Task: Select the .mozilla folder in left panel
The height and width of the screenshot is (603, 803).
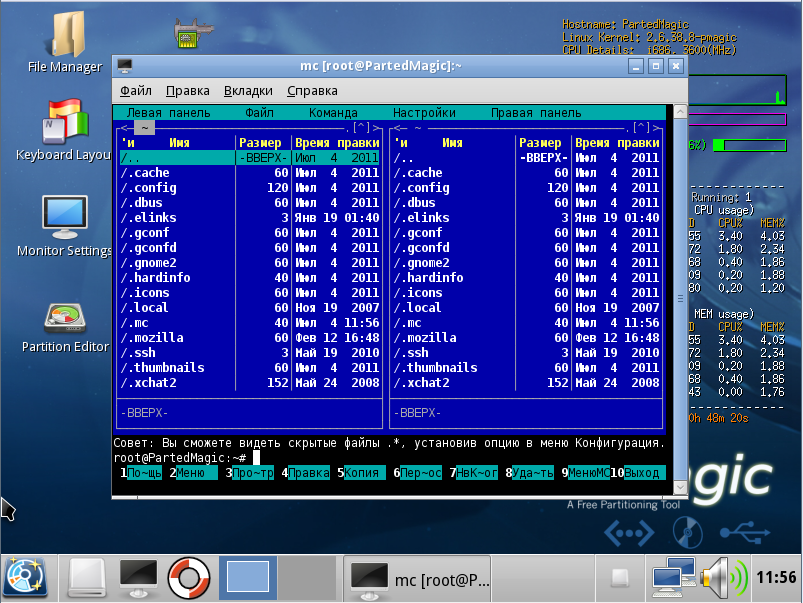Action: click(x=152, y=338)
